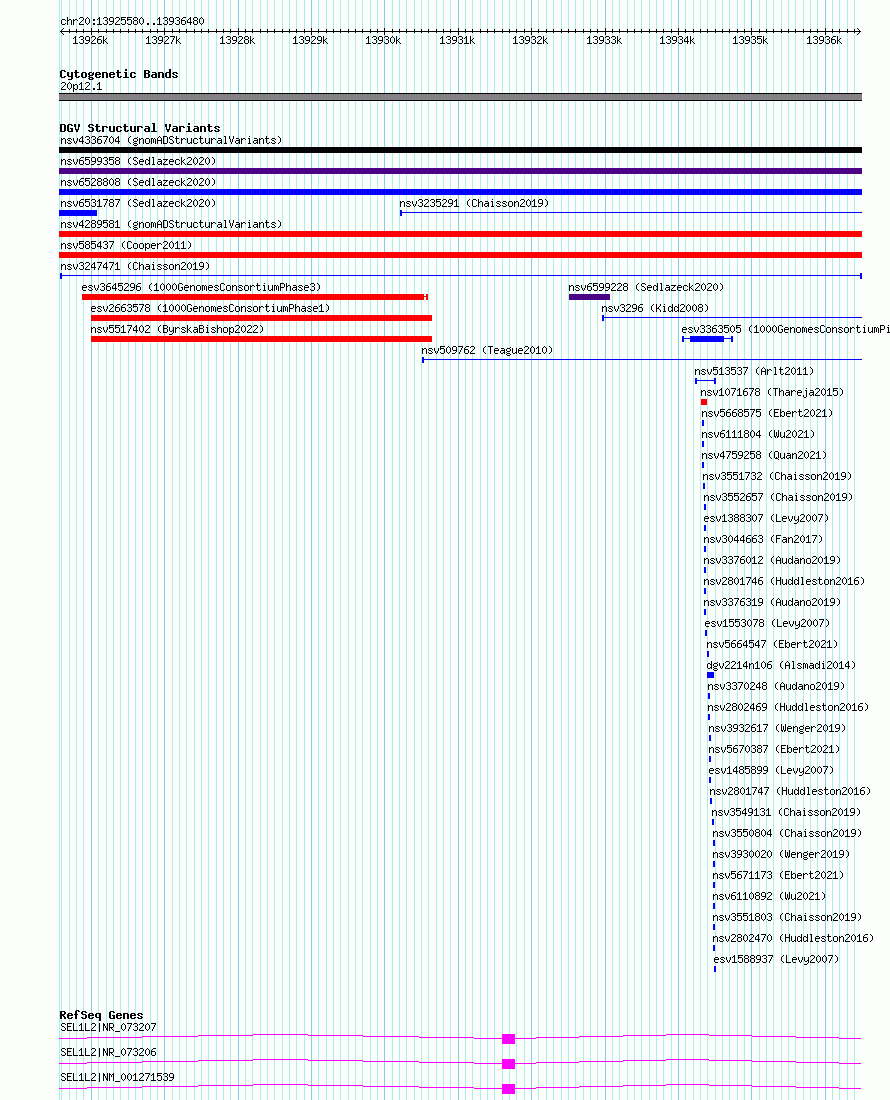The image size is (890, 1100).
Task: Click nsv5668575 (Ebert2021) label
Action: pos(767,414)
